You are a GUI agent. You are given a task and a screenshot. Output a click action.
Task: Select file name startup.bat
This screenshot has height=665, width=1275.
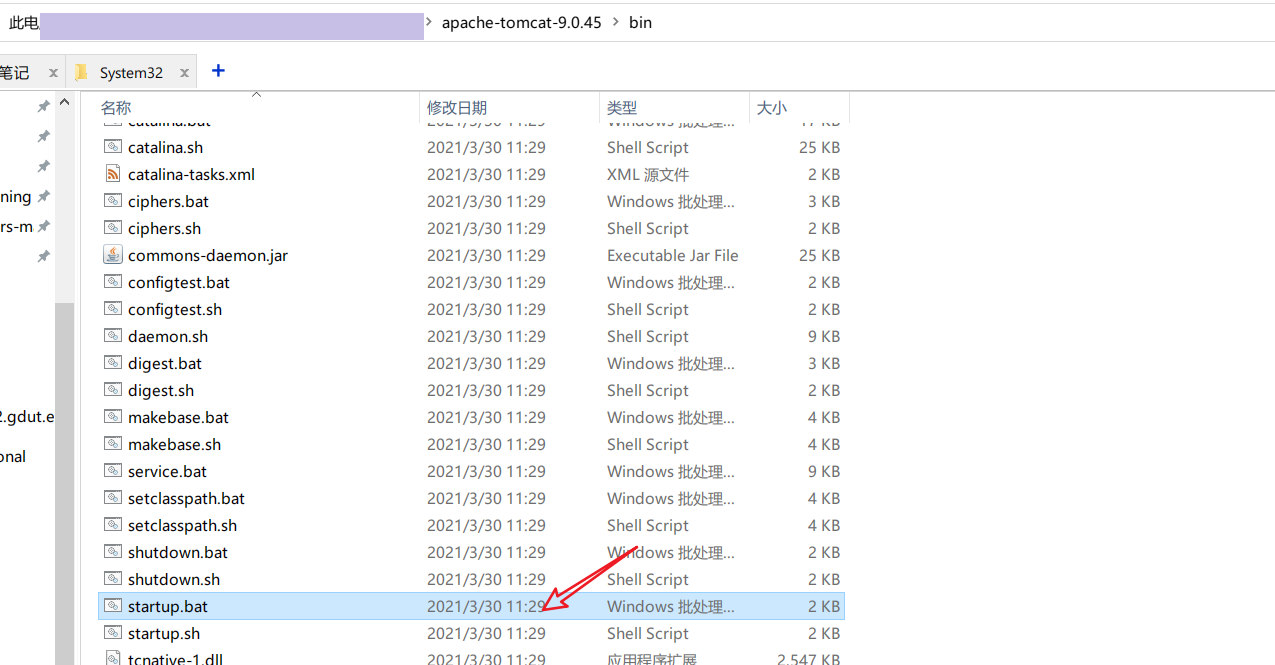168,606
